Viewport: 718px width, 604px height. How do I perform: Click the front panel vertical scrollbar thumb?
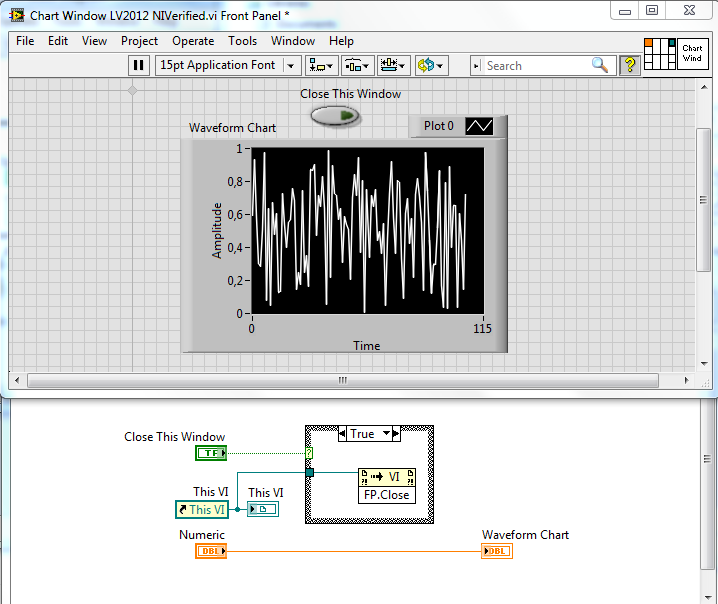click(703, 200)
